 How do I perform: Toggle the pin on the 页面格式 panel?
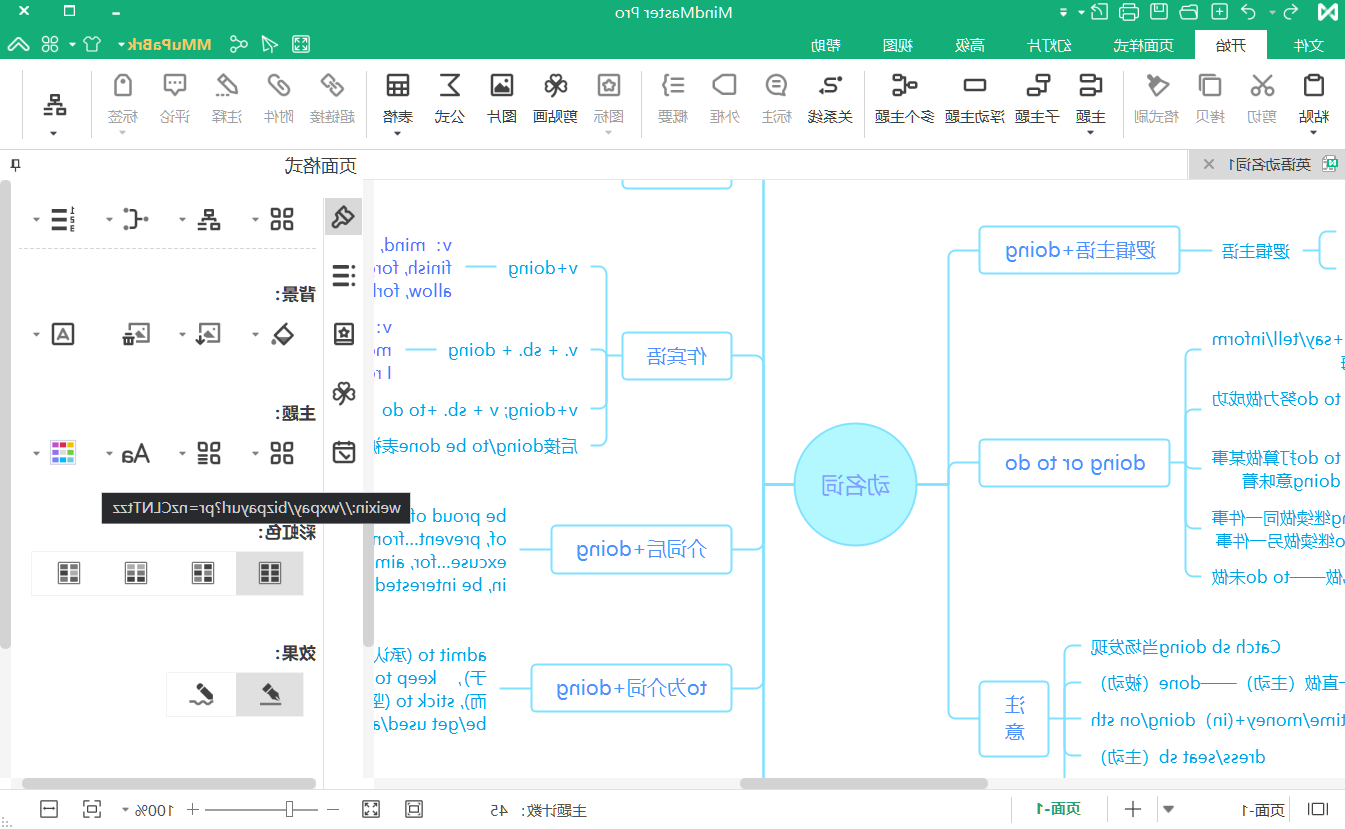click(15, 165)
